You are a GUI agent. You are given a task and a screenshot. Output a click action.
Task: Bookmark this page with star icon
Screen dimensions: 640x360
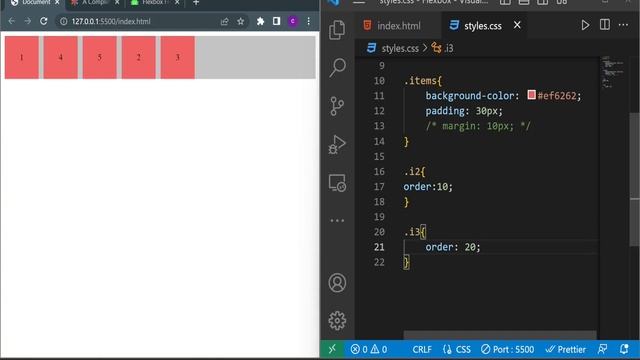[240, 21]
